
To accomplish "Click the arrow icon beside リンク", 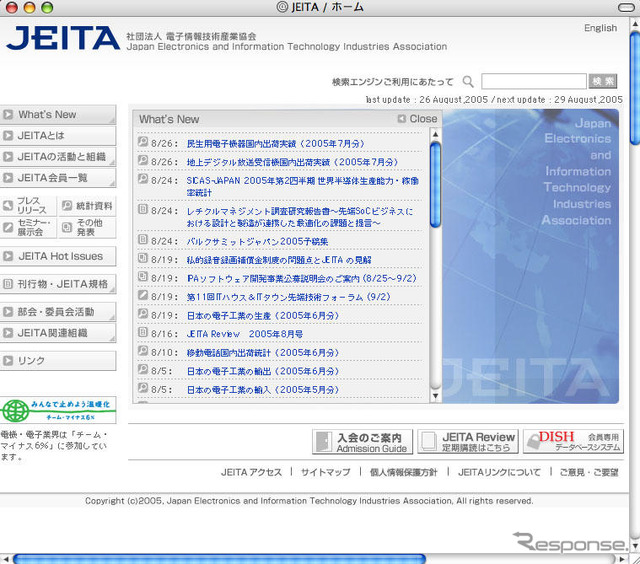I will [8, 360].
